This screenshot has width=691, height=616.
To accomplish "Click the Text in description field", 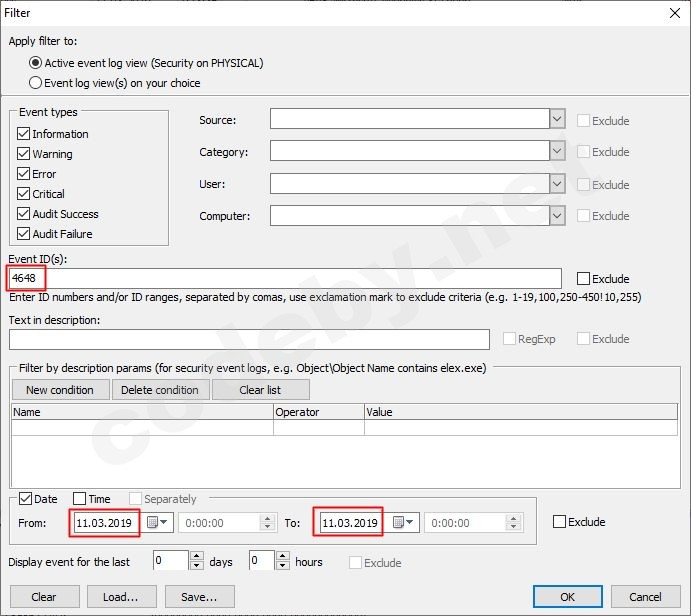I will point(249,340).
